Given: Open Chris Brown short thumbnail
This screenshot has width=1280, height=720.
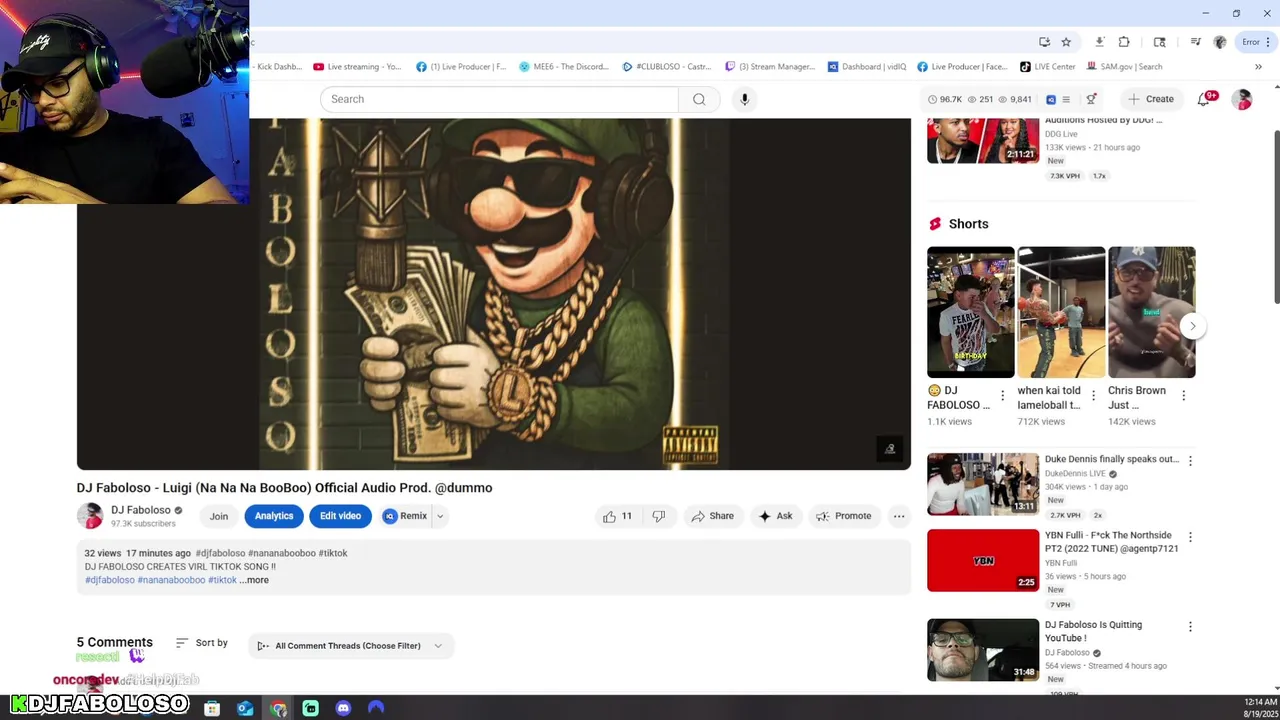Looking at the screenshot, I should pyautogui.click(x=1151, y=312).
